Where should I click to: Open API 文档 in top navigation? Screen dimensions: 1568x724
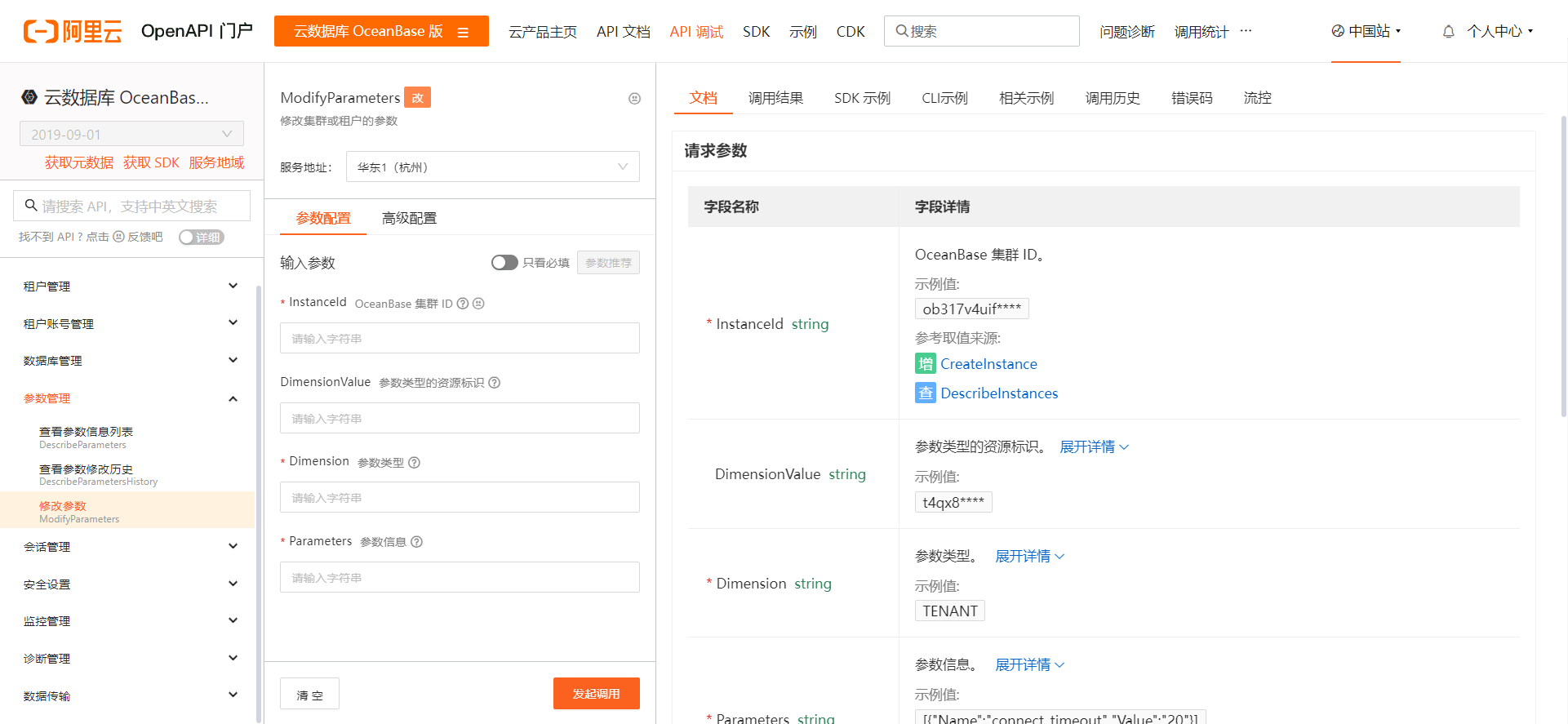click(x=624, y=32)
